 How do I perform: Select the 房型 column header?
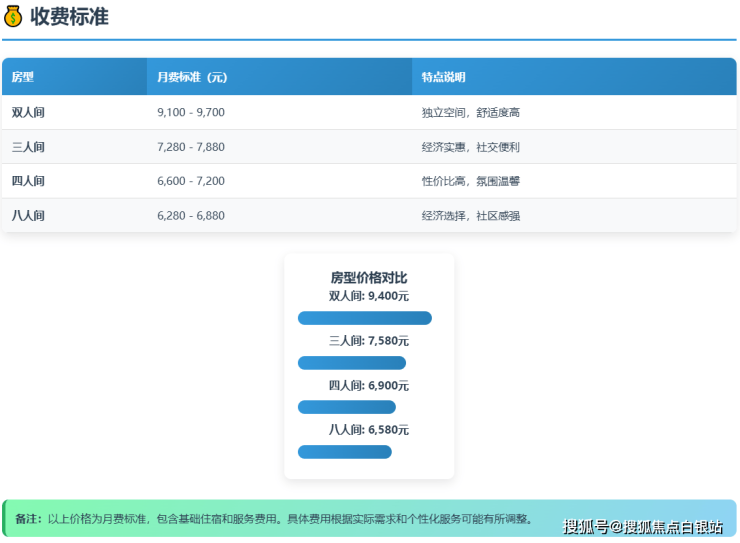point(23,77)
